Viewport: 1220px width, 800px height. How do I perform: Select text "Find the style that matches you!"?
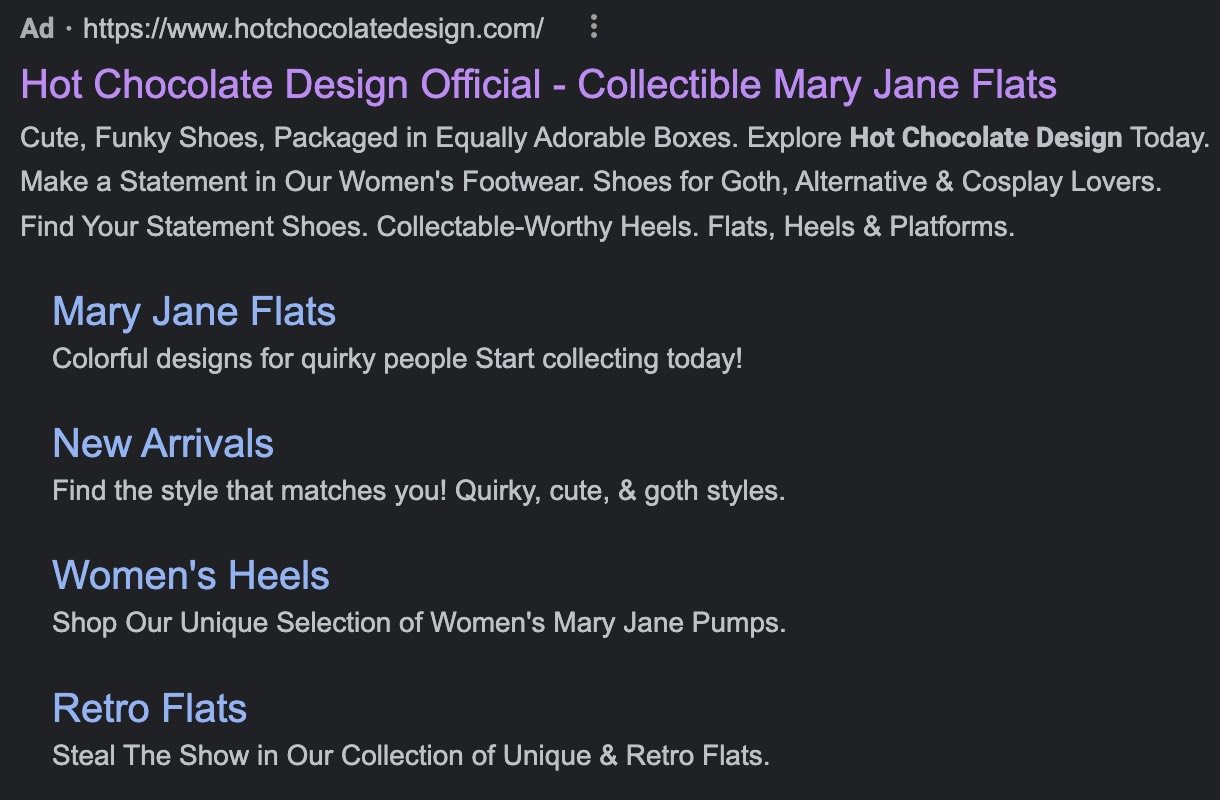(x=250, y=491)
